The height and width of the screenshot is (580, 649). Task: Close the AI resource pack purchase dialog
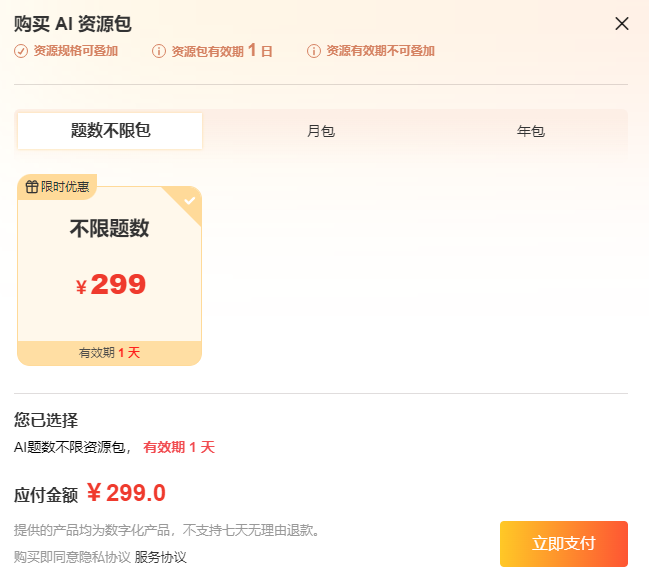coord(622,24)
